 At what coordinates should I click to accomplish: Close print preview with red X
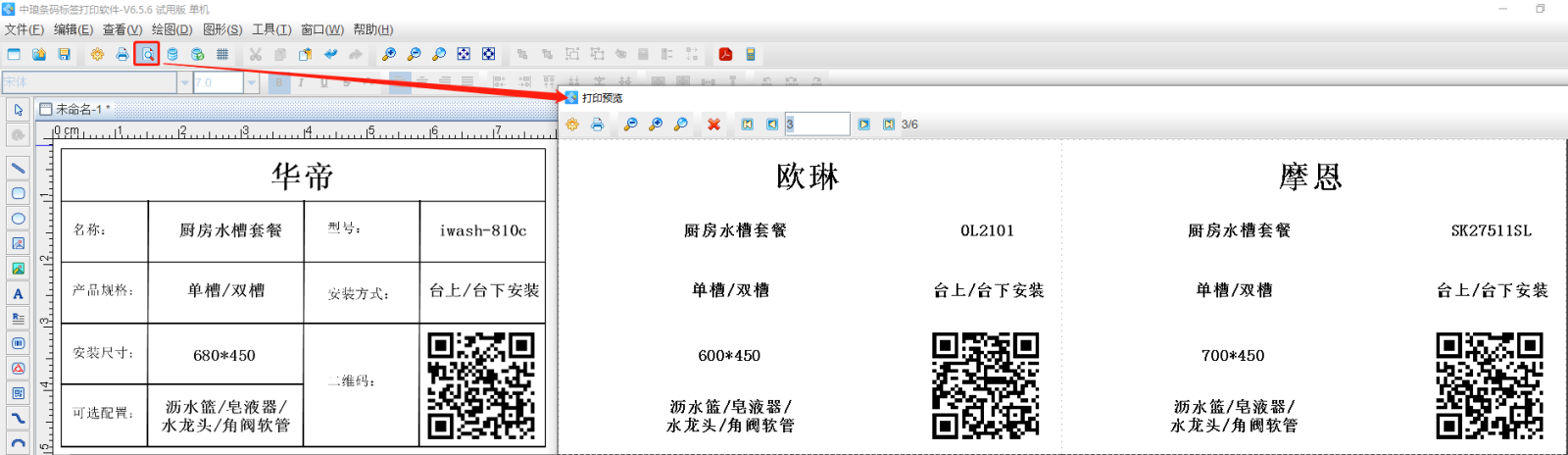pos(713,125)
